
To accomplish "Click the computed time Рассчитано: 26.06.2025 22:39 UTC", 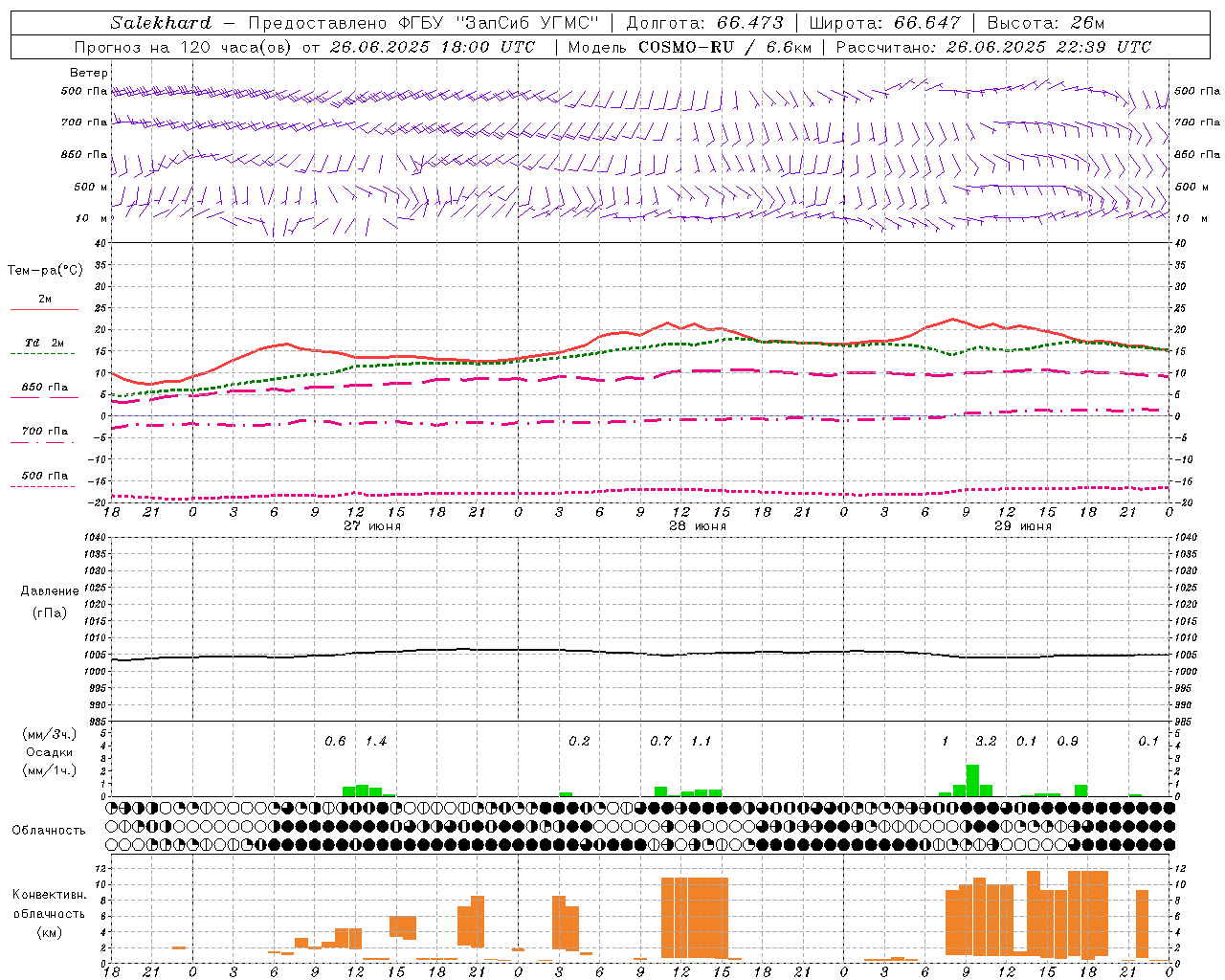I will (993, 47).
